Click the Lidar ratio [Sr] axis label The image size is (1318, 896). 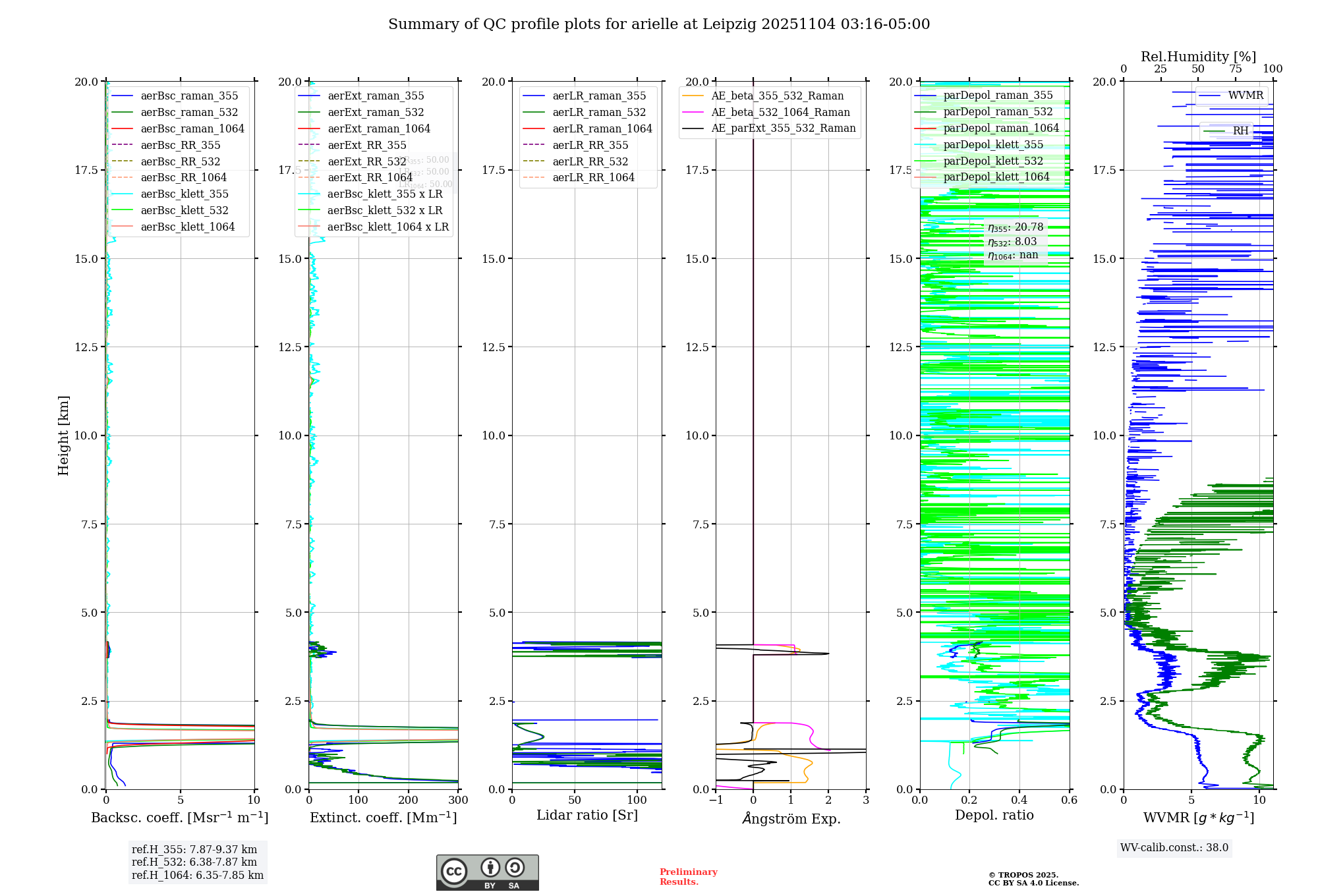[587, 815]
